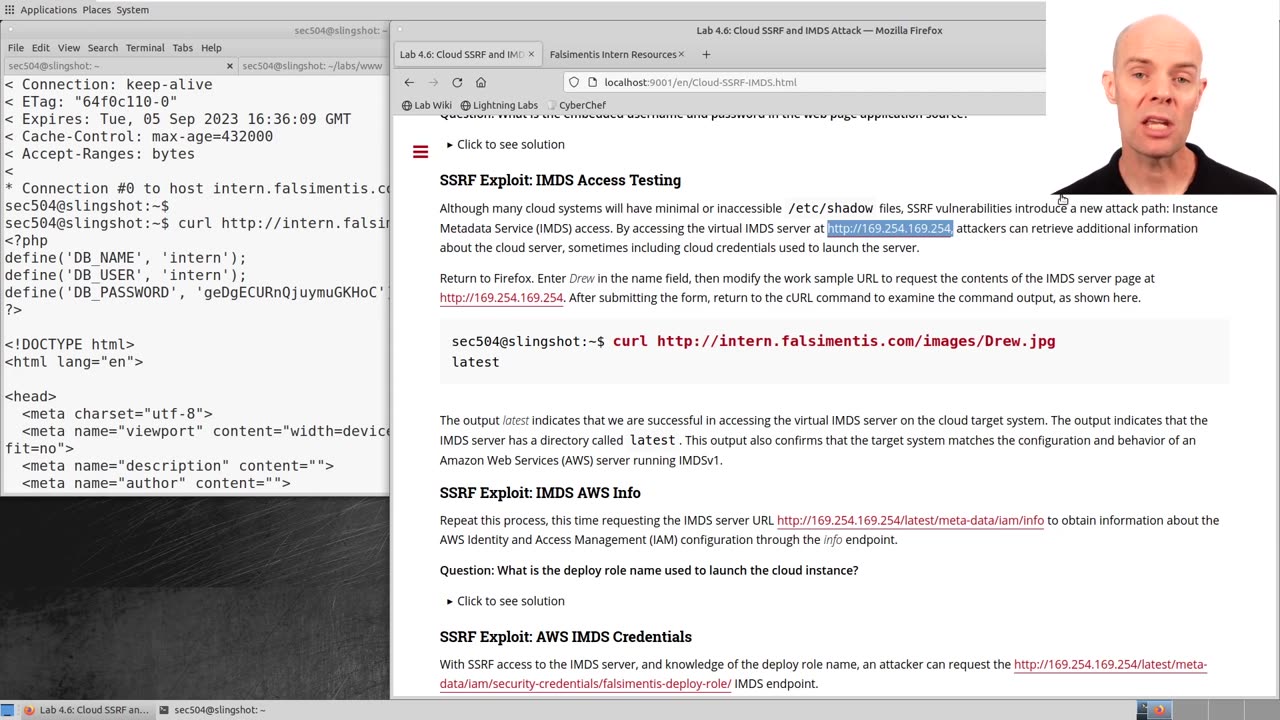
Task: Go forward in Firefox
Action: click(433, 82)
